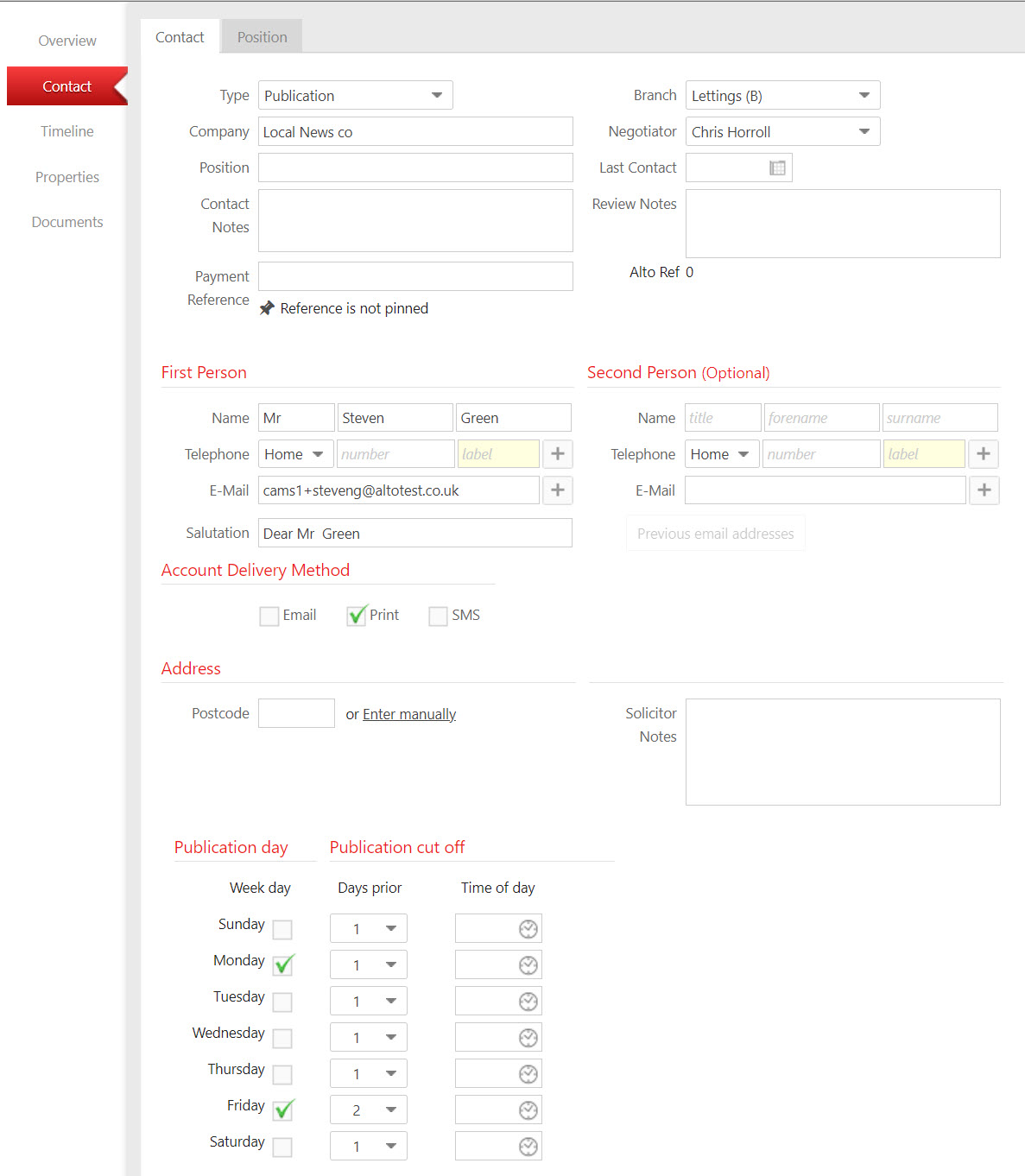Click the Position input field
Screen dimensions: 1025x1176
[415, 168]
